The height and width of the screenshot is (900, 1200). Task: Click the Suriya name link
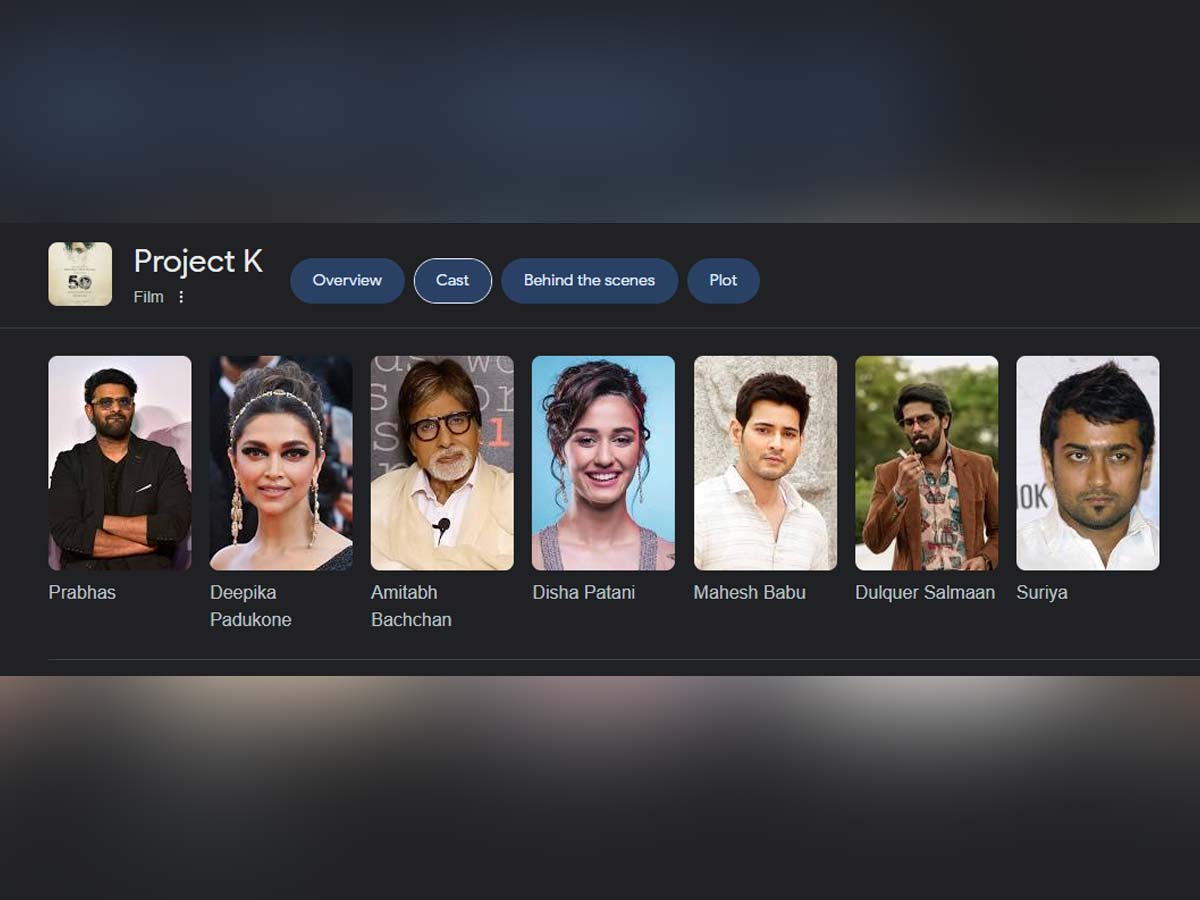(1042, 593)
